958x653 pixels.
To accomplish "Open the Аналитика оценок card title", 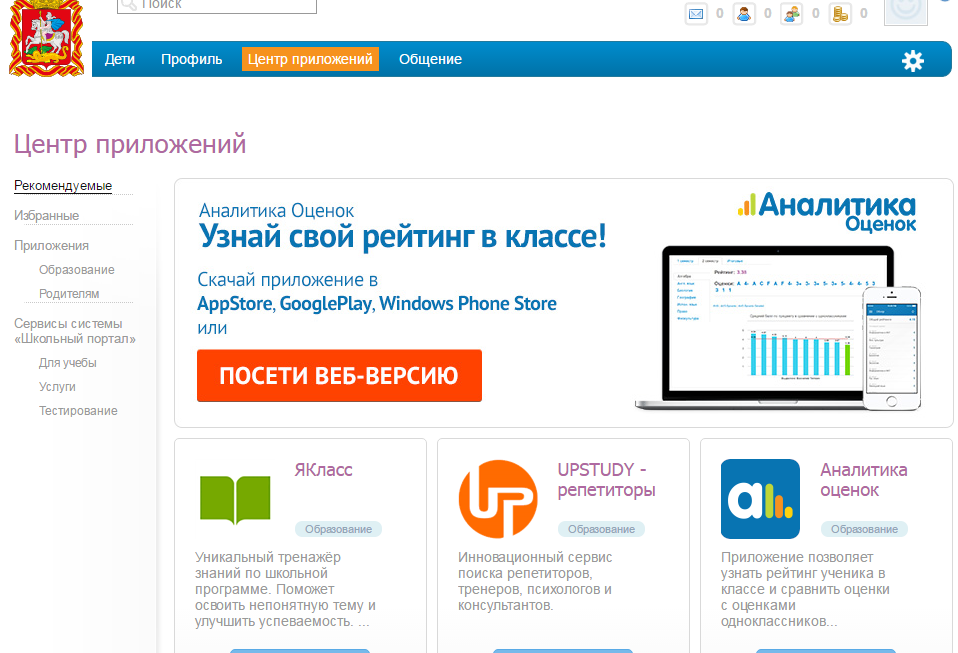I will (863, 480).
